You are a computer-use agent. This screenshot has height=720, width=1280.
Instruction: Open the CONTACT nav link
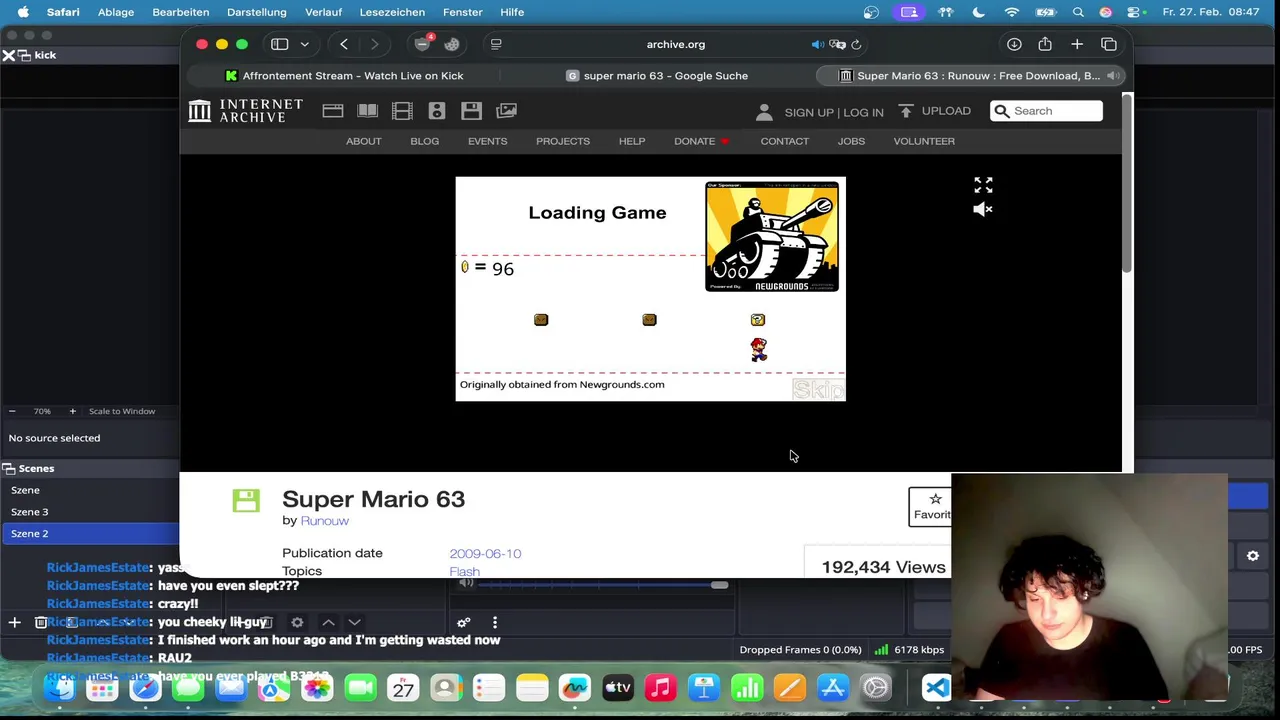[785, 141]
